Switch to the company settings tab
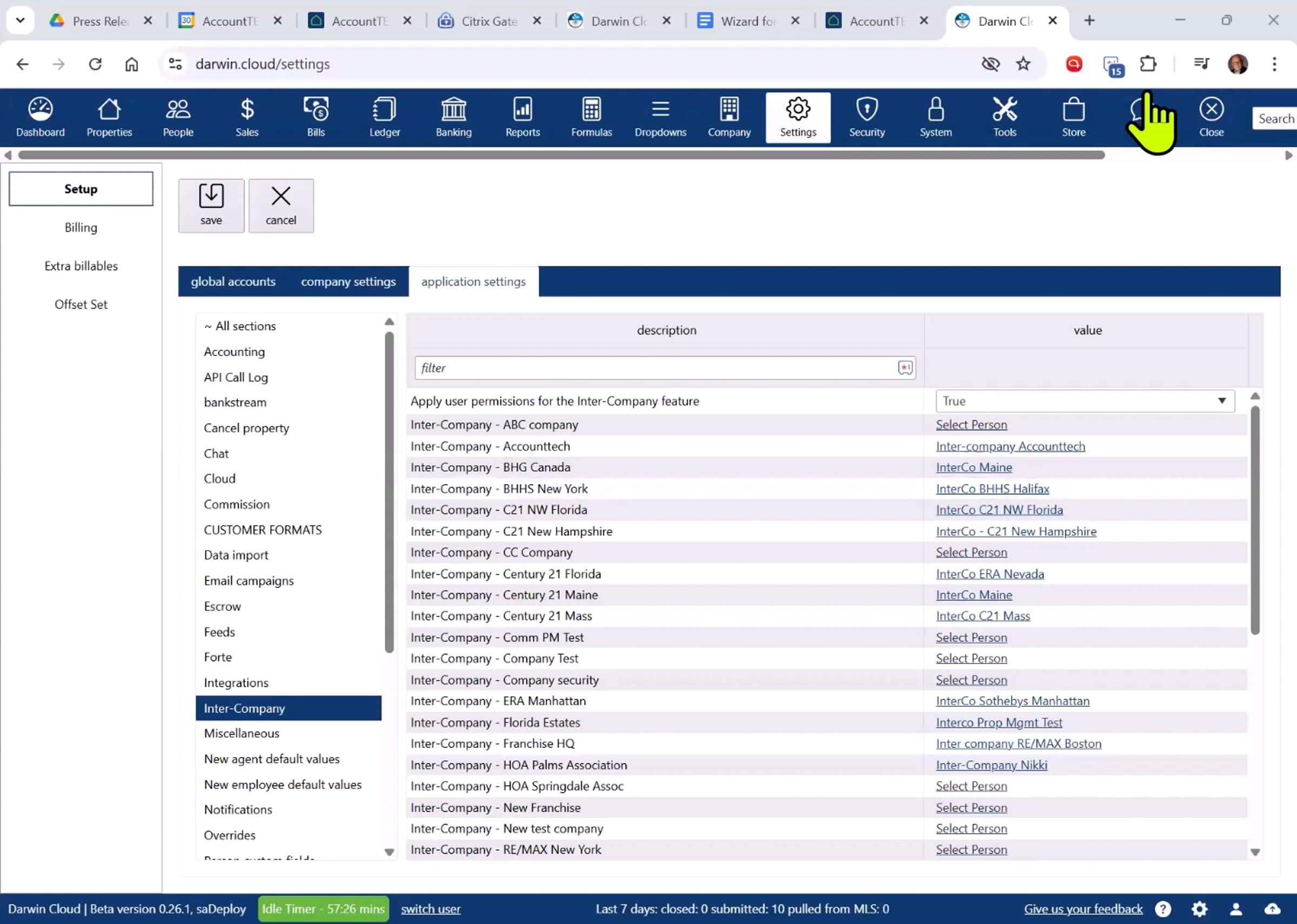Screen dimensions: 1297x924 [348, 281]
